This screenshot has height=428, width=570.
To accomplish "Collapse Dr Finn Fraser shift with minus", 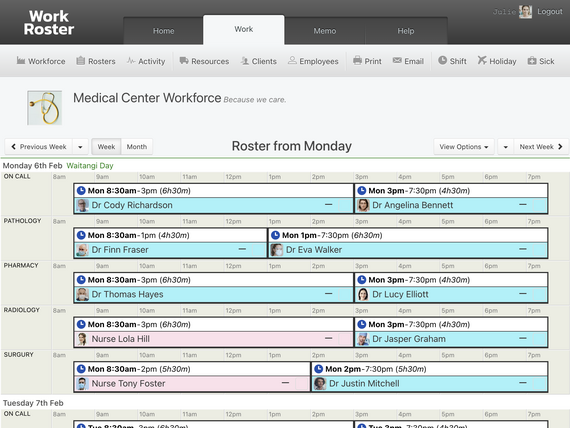I will [242, 249].
